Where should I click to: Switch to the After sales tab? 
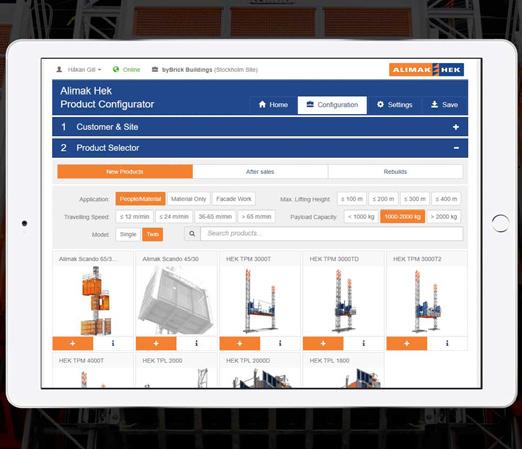click(260, 172)
